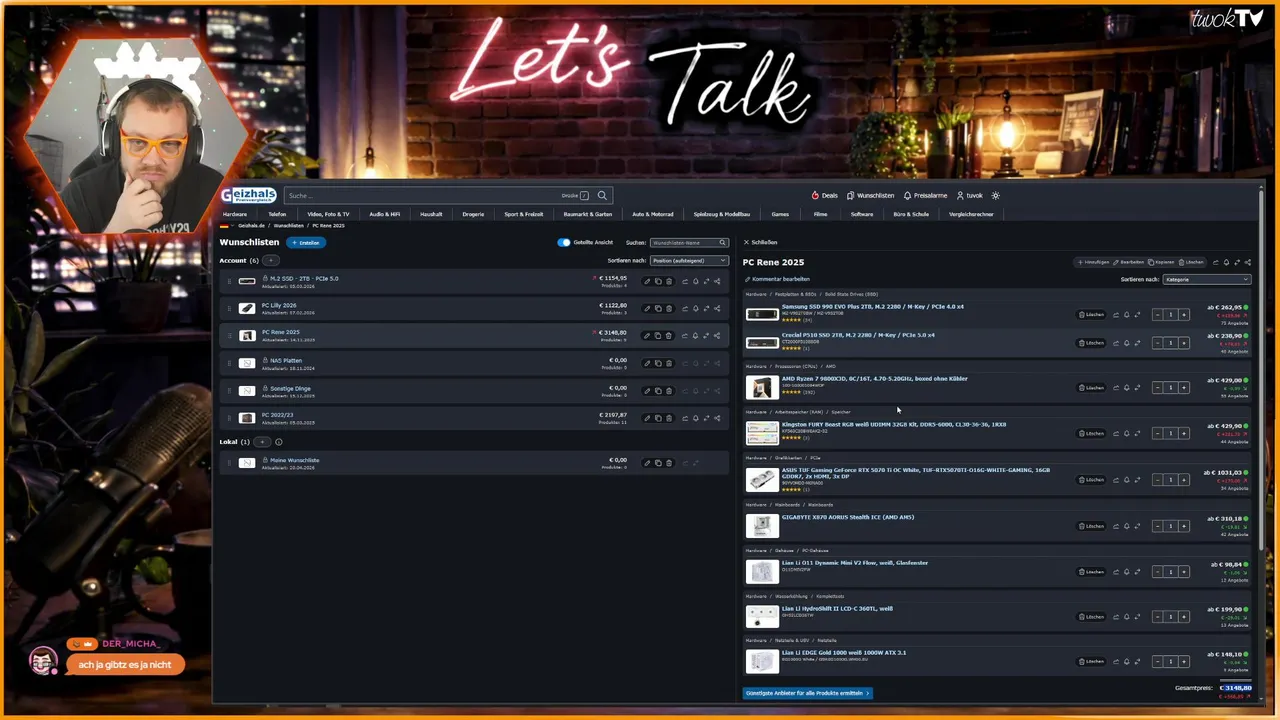1280x720 pixels.
Task: Increase quantity of ASUS TUF RTX 5070 Ti
Action: [x=1184, y=480]
